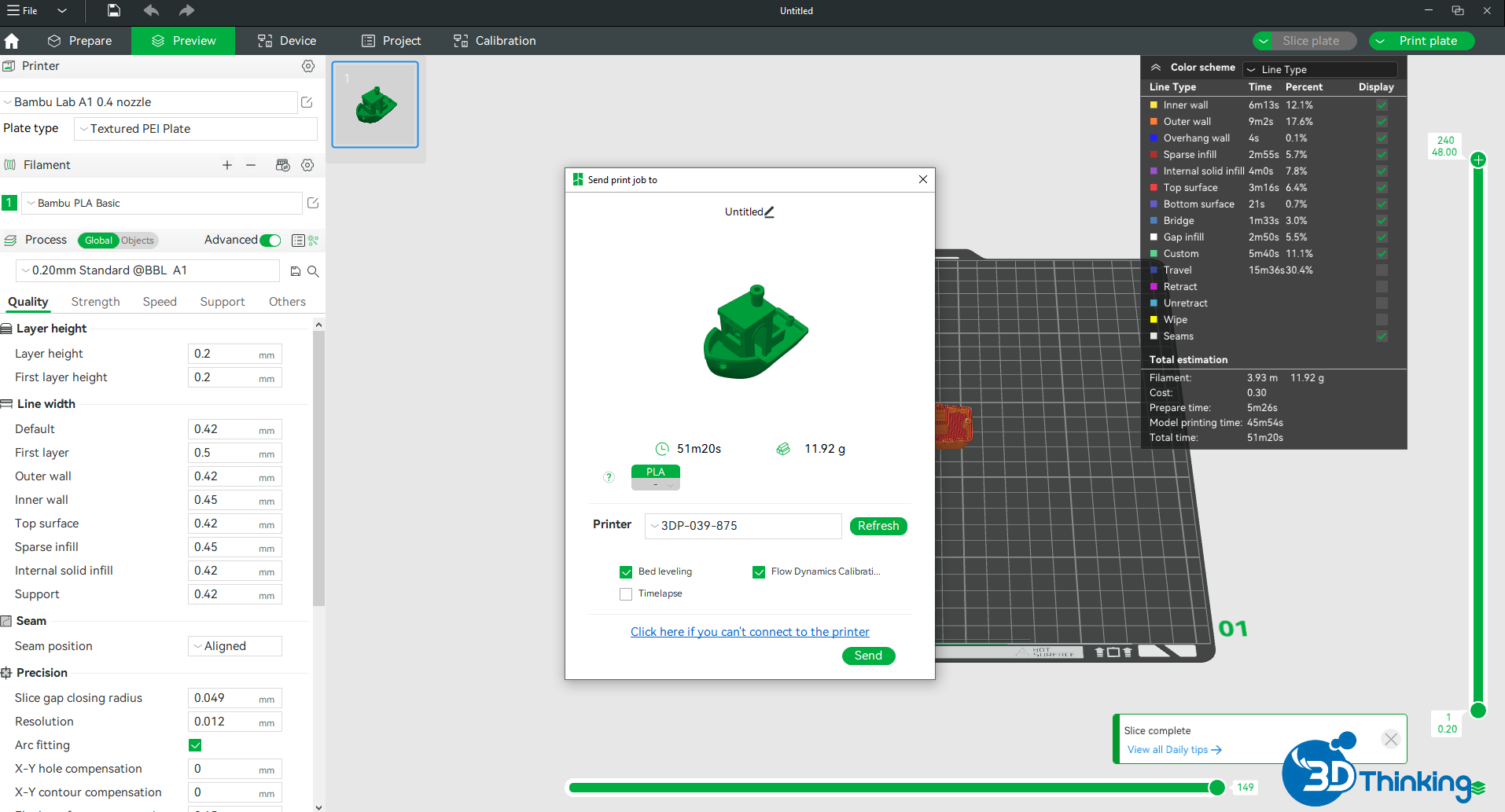This screenshot has width=1505, height=812.
Task: Open the Printer 3DP-039-875 dropdown
Action: pyautogui.click(x=743, y=526)
